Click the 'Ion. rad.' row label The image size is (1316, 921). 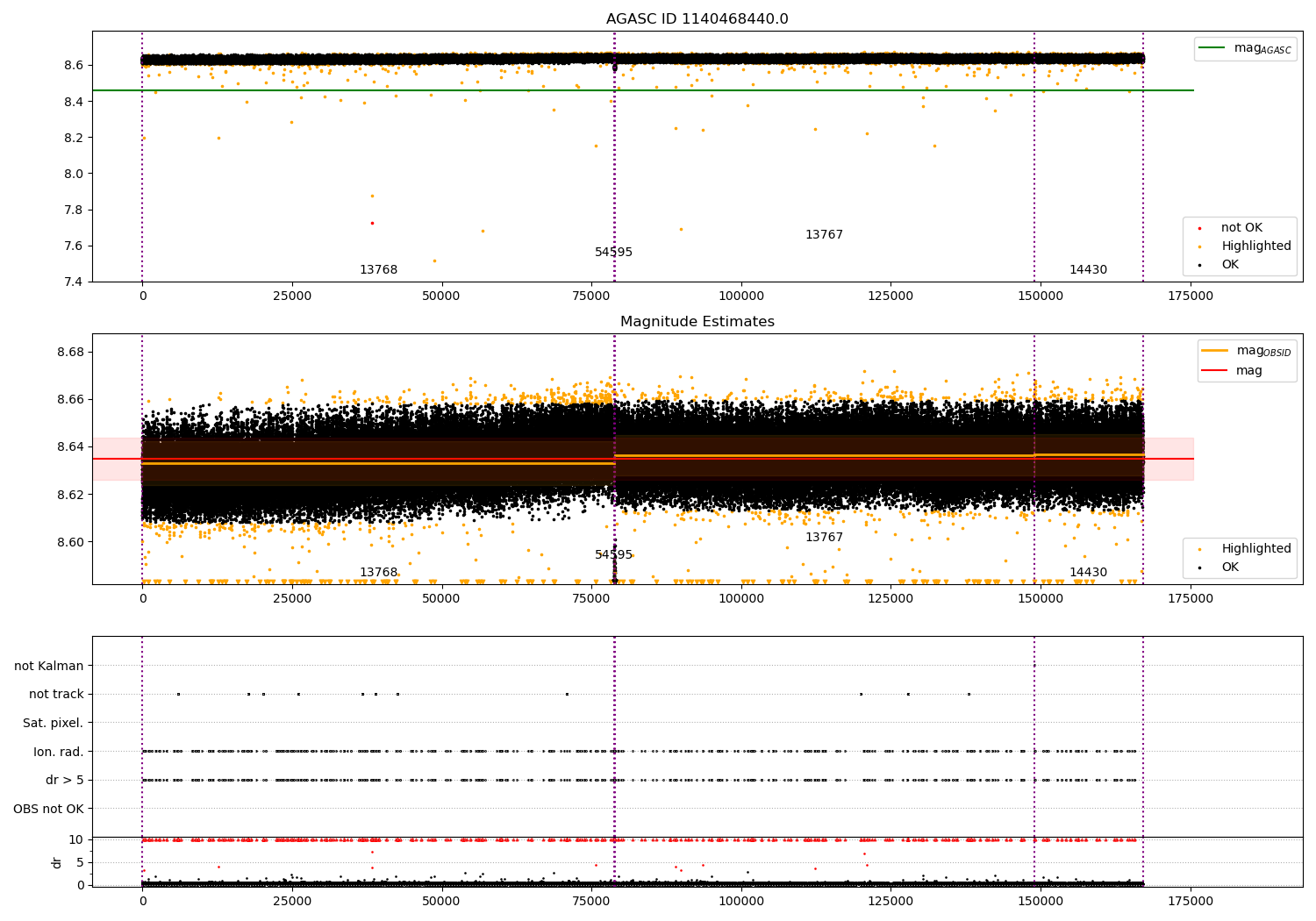[x=59, y=753]
